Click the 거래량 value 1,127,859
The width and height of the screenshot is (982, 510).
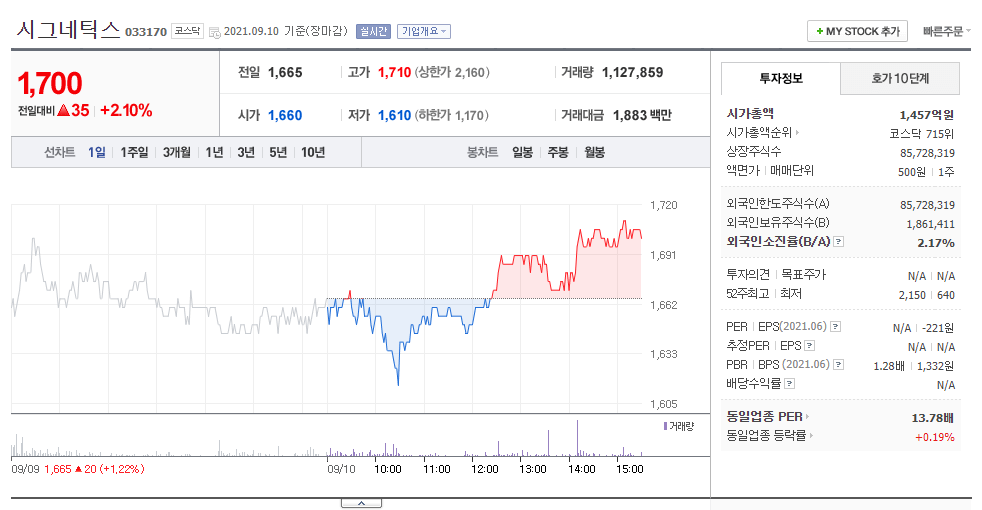click(633, 73)
